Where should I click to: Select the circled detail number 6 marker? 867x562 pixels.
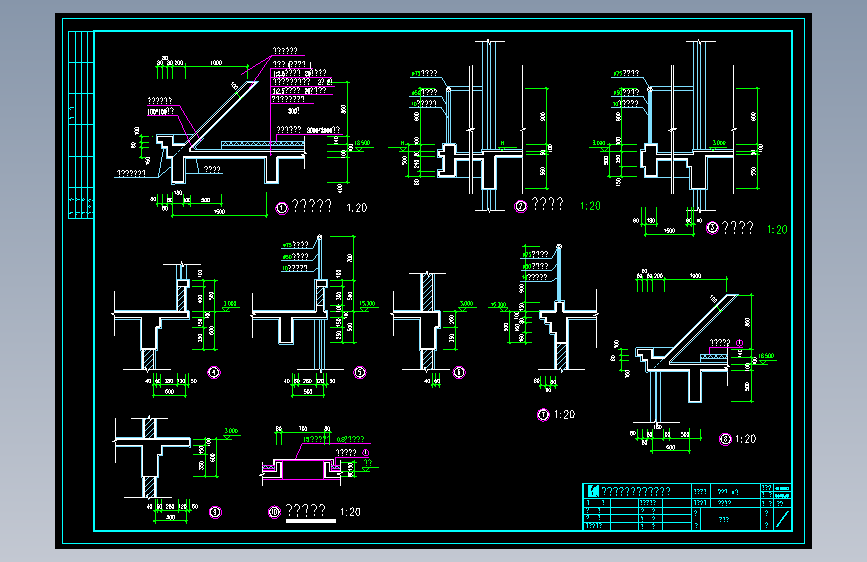(459, 372)
